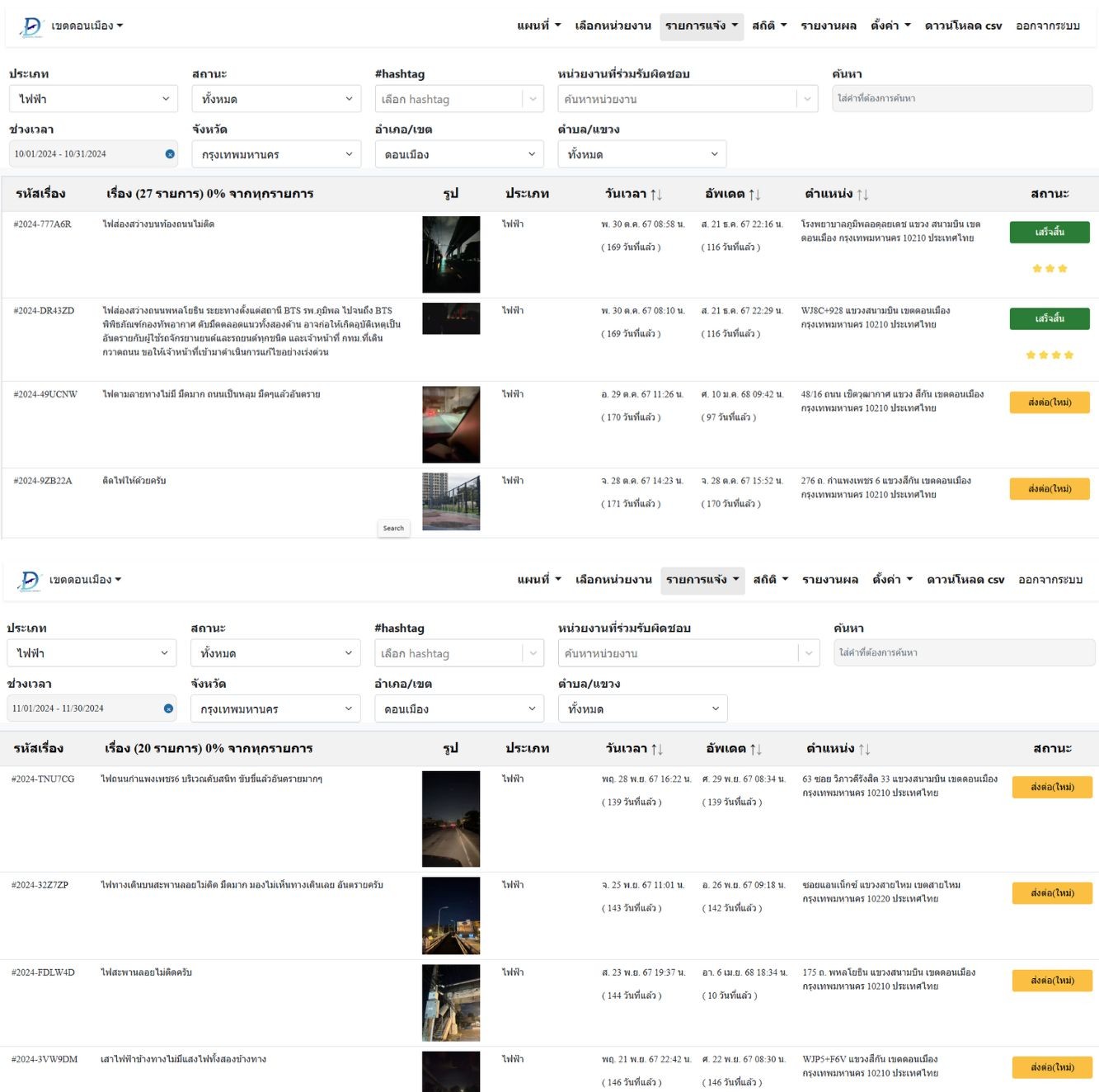This screenshot has width=1099, height=1092.
Task: Open สถิติ menu in the November view
Action: click(x=771, y=580)
